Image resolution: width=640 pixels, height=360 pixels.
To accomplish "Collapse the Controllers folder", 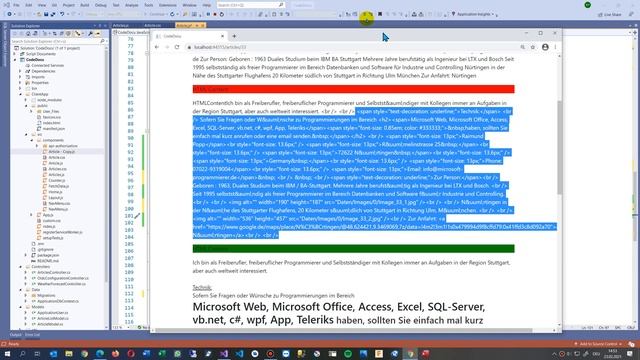I will pyautogui.click(x=20, y=267).
